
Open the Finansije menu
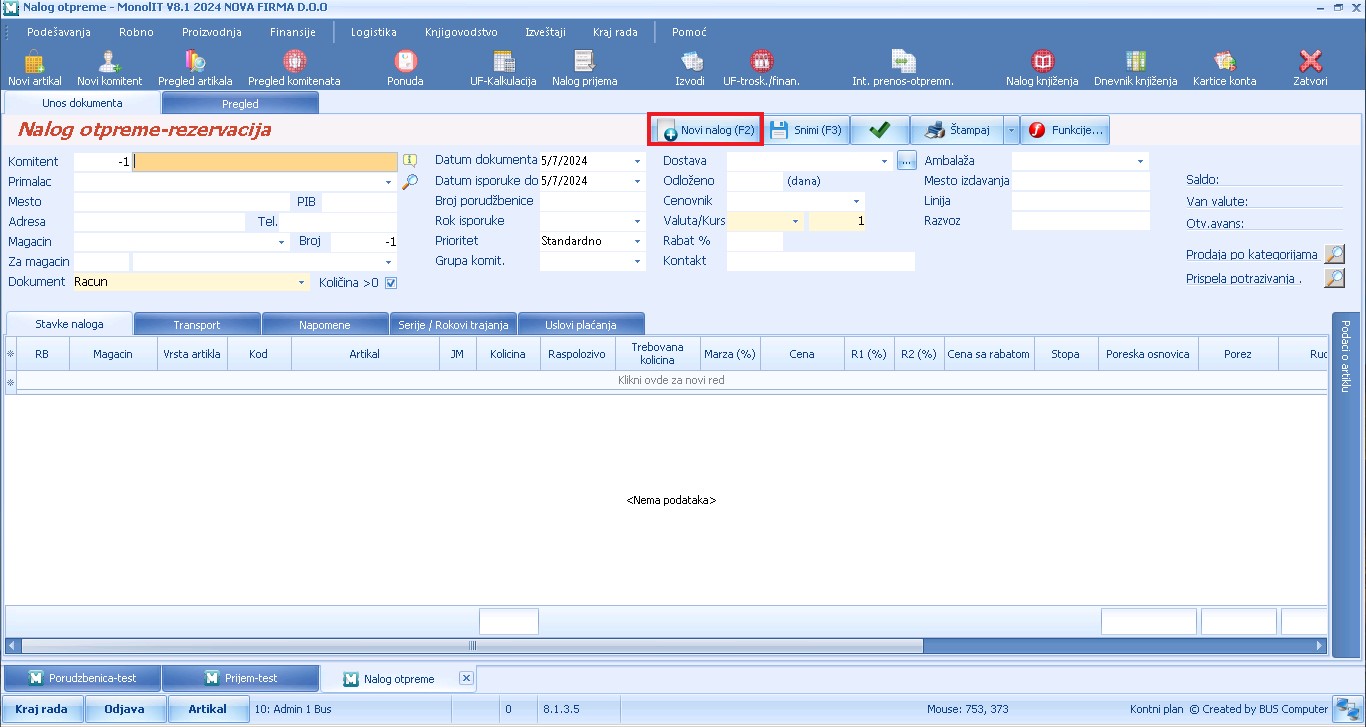[x=292, y=32]
